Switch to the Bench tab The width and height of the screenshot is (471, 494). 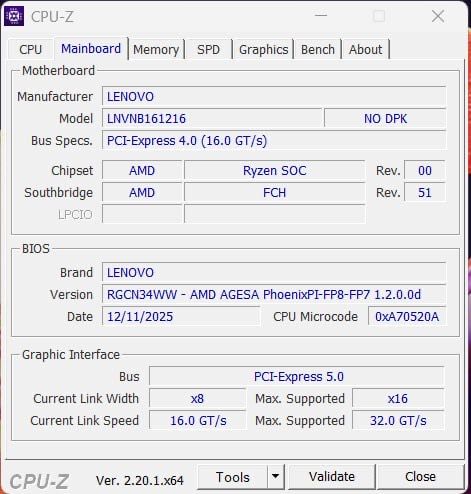[318, 50]
